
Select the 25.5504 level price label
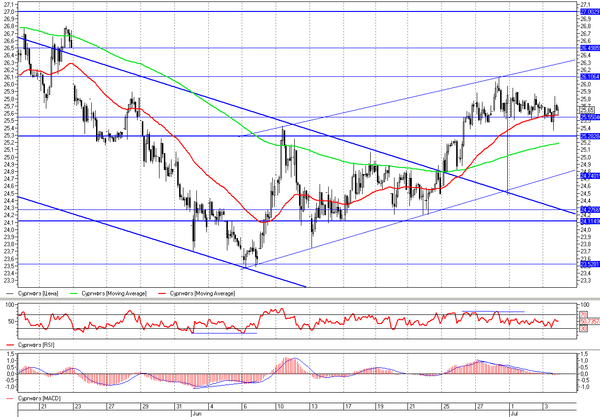tap(590, 117)
